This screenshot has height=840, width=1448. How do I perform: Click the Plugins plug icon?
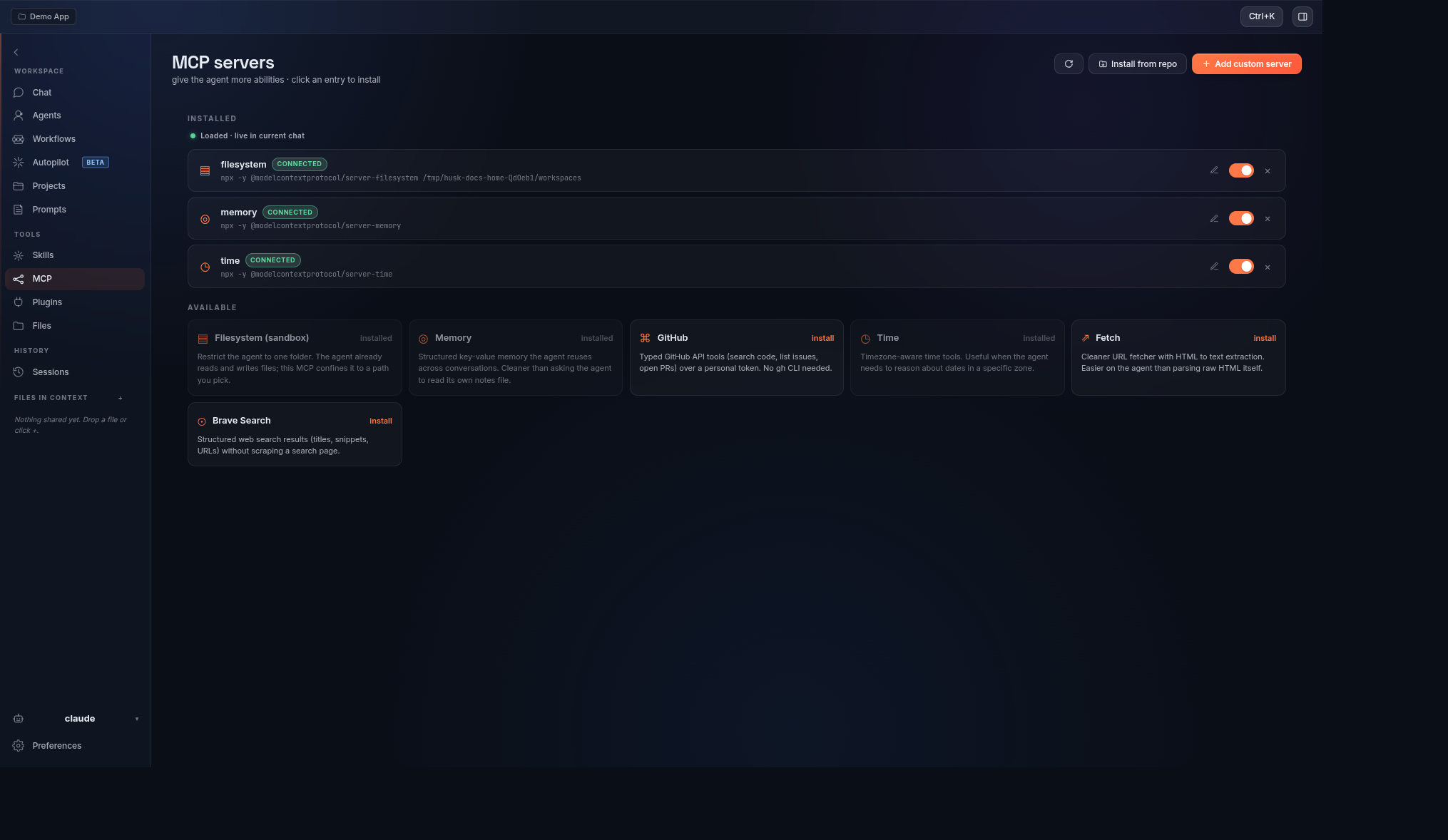click(19, 302)
